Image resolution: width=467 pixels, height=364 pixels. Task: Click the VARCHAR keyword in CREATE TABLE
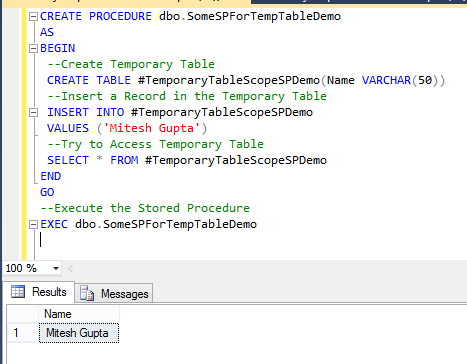click(x=386, y=80)
